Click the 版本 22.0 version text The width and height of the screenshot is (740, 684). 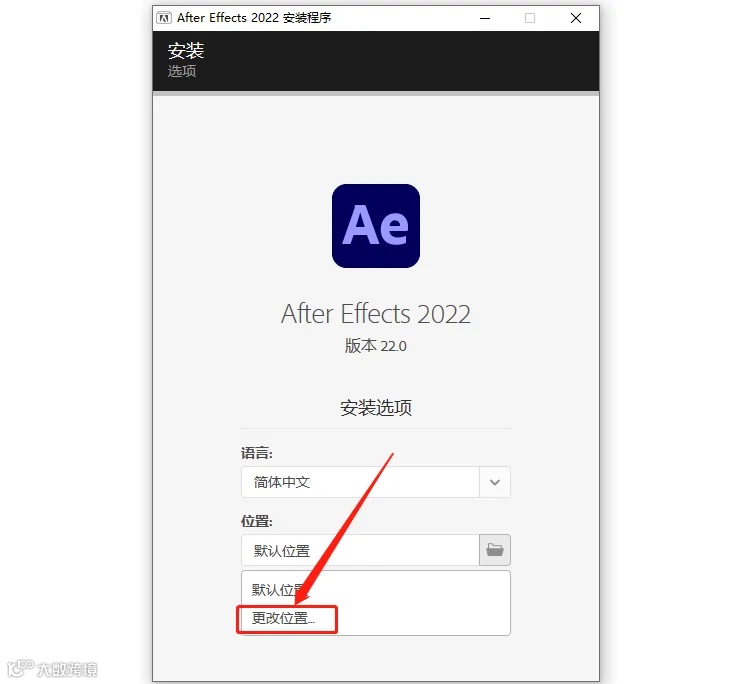pos(376,346)
